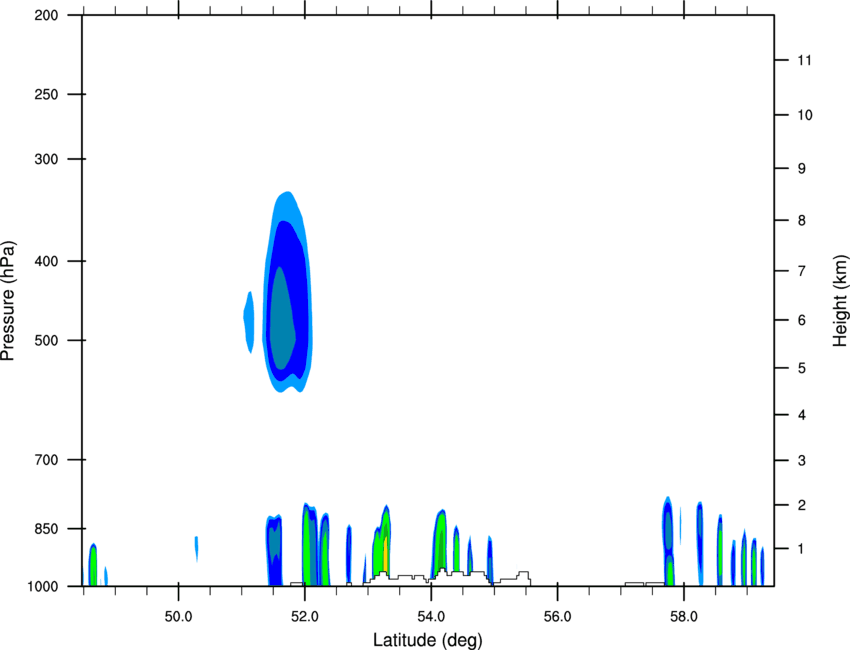Image resolution: width=850 pixels, height=650 pixels.
Task: Click the 3 km height tick label
Action: click(x=801, y=461)
